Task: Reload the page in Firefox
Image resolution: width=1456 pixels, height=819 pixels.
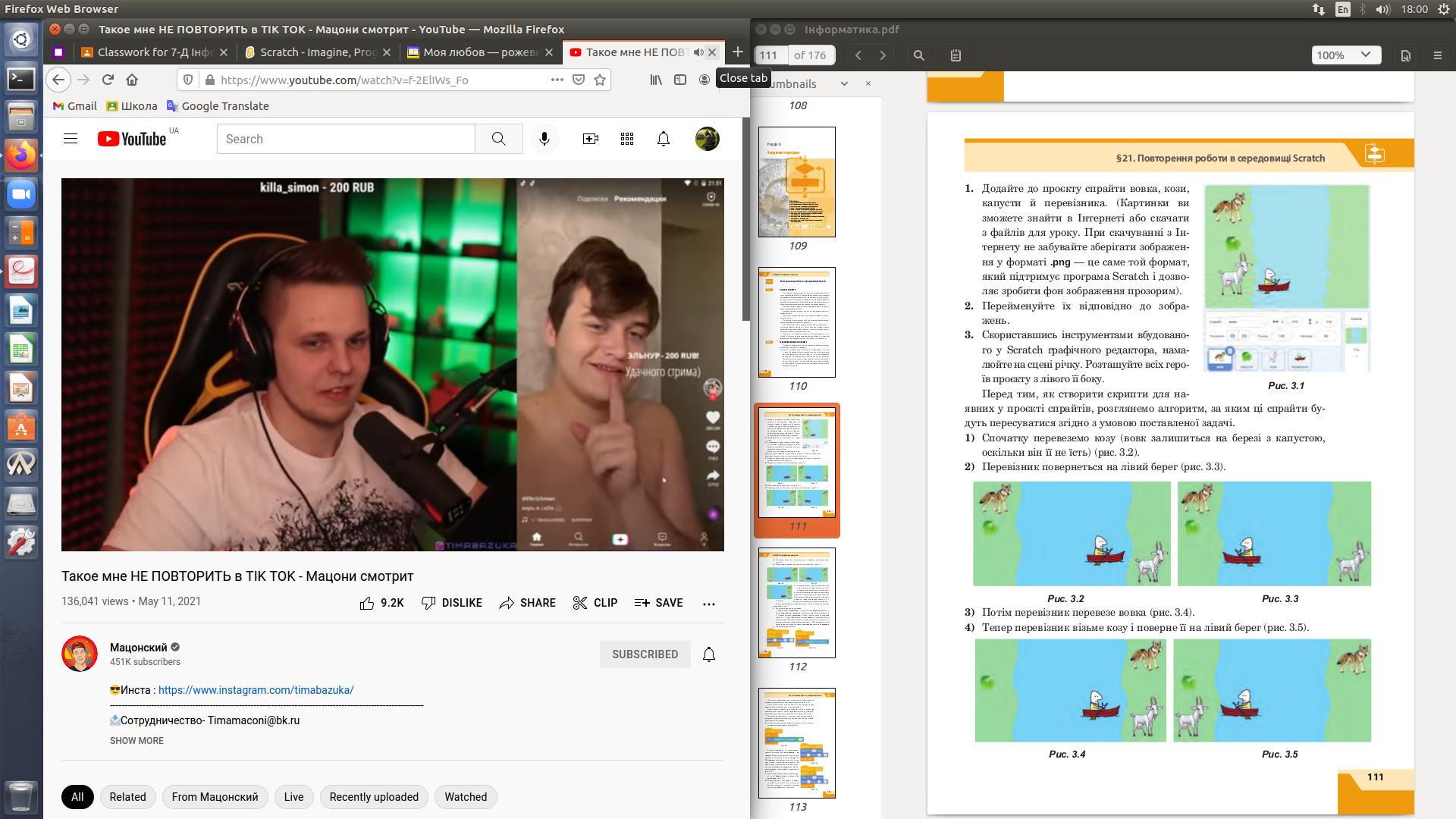Action: click(x=108, y=80)
